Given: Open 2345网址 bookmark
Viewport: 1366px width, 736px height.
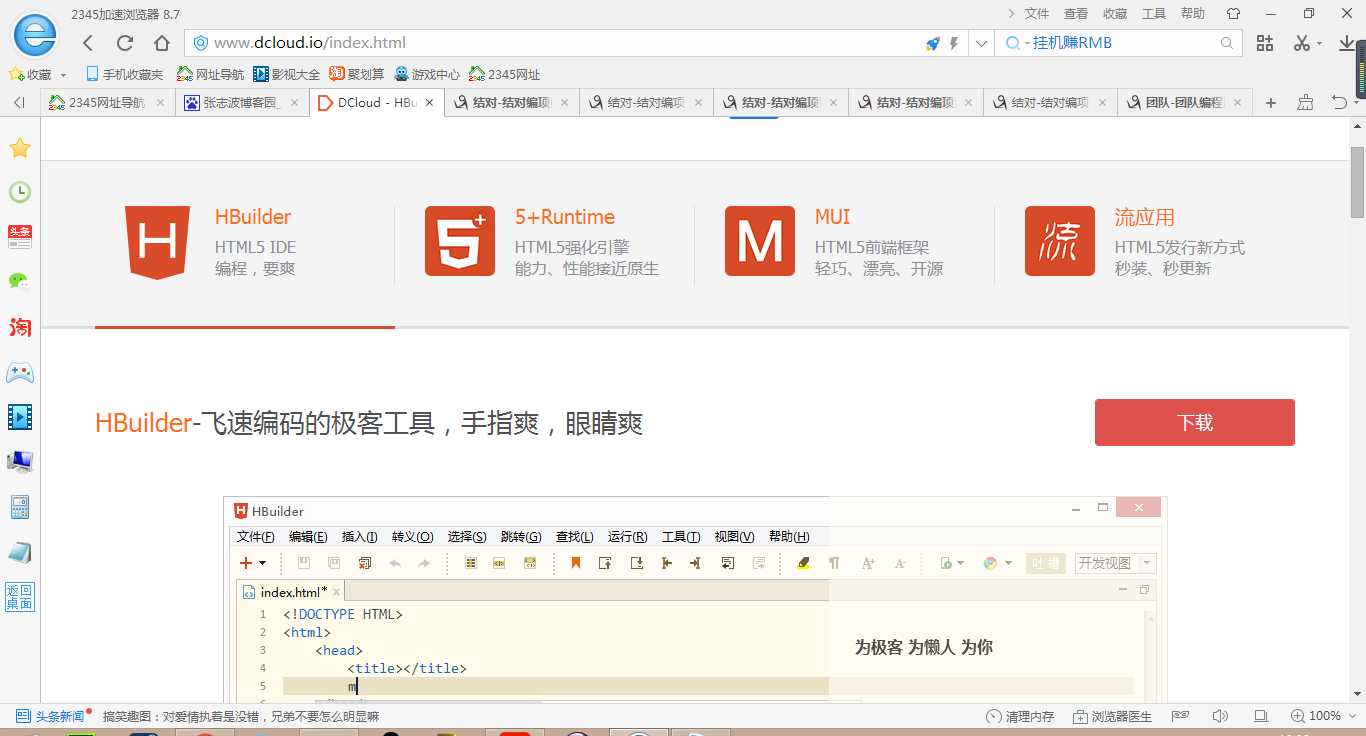Looking at the screenshot, I should (x=504, y=75).
